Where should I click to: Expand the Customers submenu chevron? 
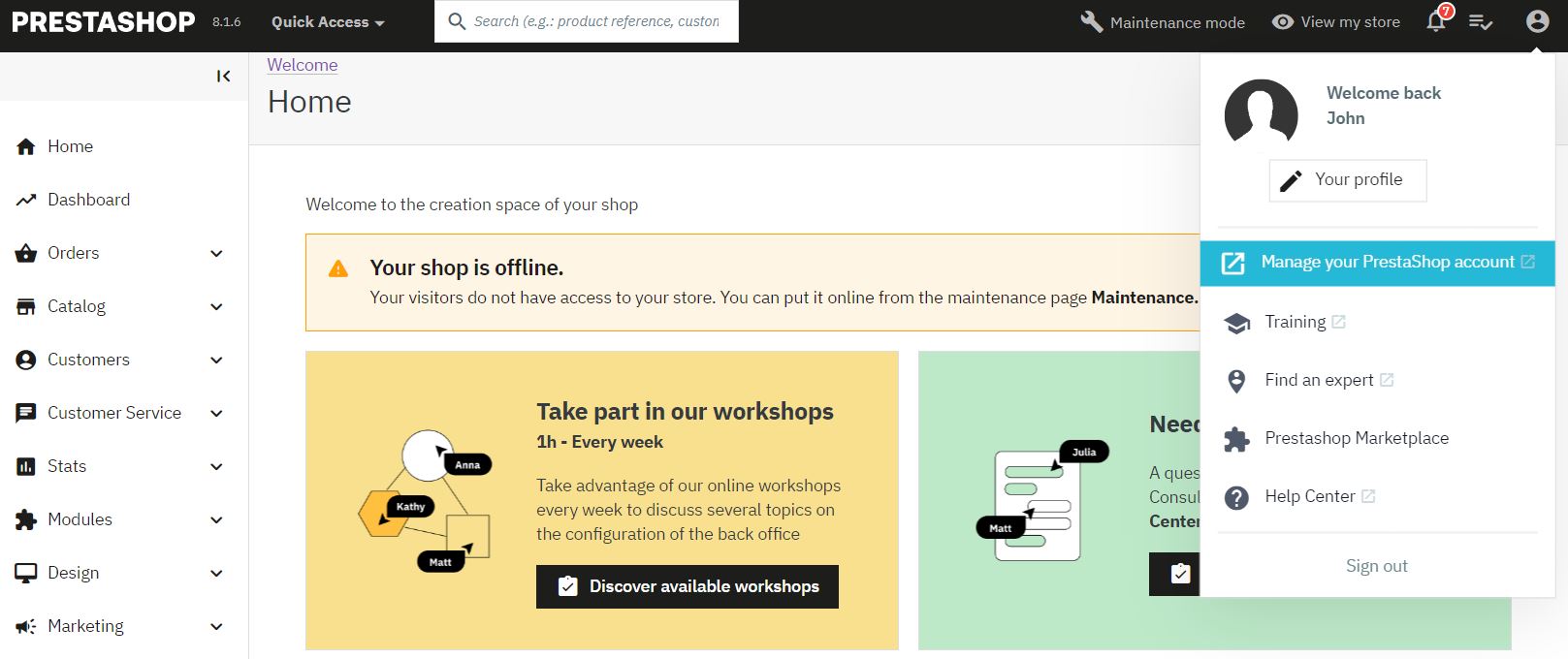(x=217, y=360)
